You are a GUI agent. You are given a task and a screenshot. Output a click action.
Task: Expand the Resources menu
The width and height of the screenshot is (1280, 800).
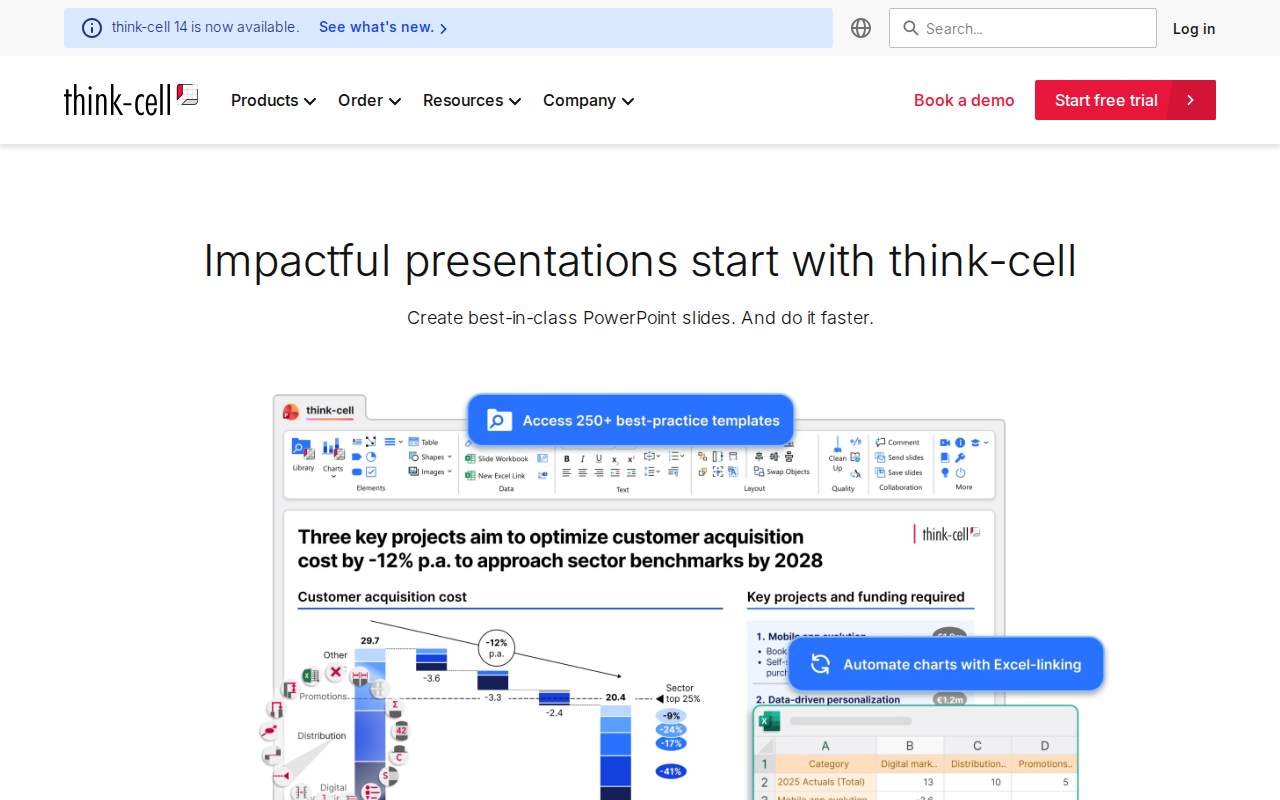point(472,100)
